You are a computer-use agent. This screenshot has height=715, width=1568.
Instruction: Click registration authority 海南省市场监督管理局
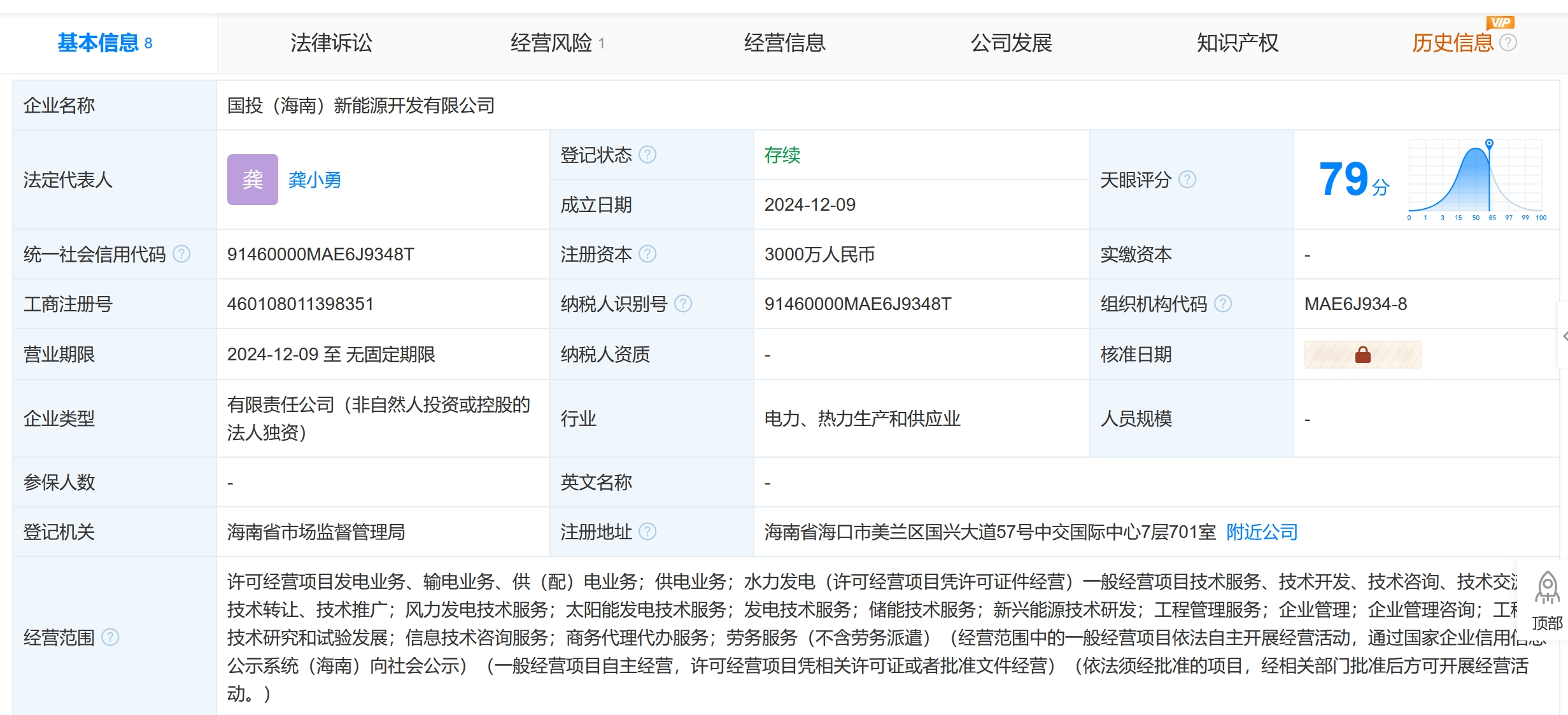[x=316, y=532]
